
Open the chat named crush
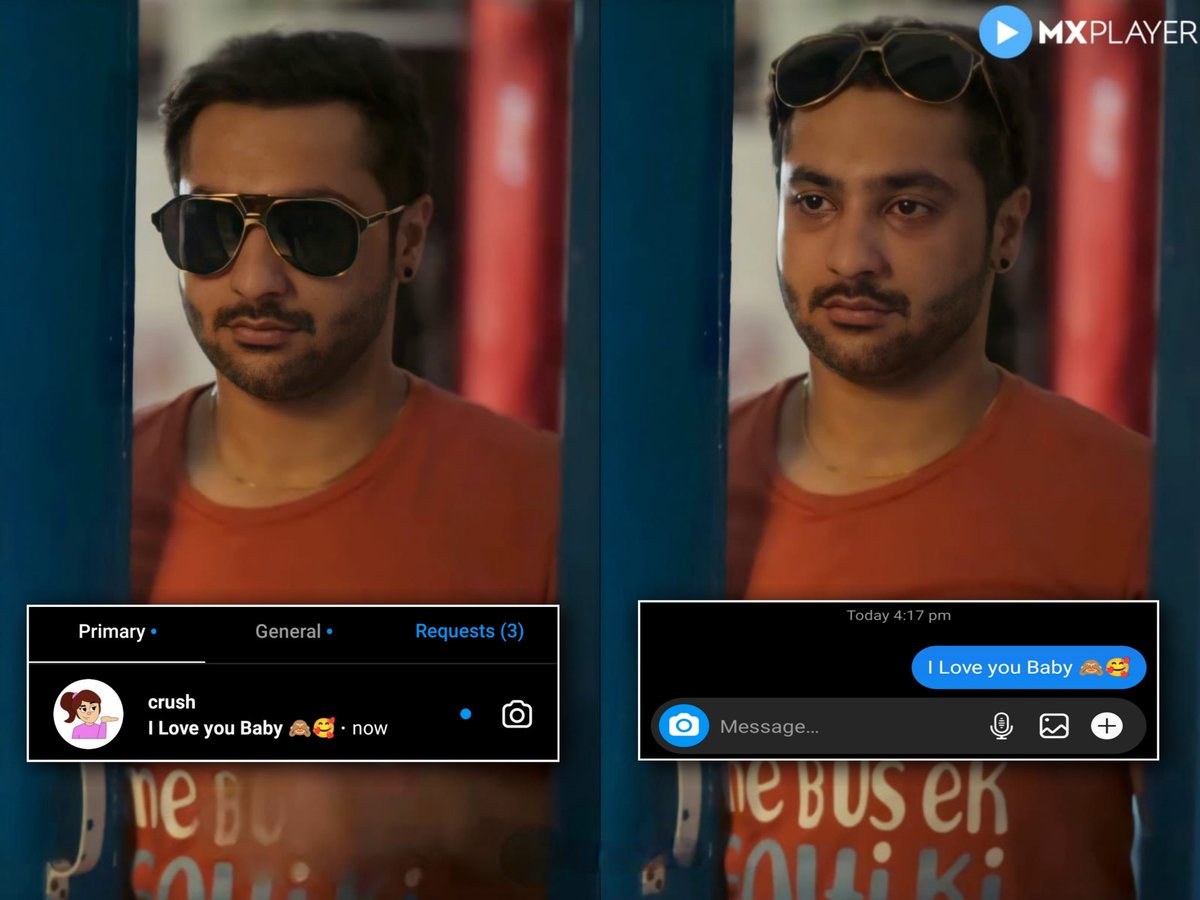(x=293, y=714)
